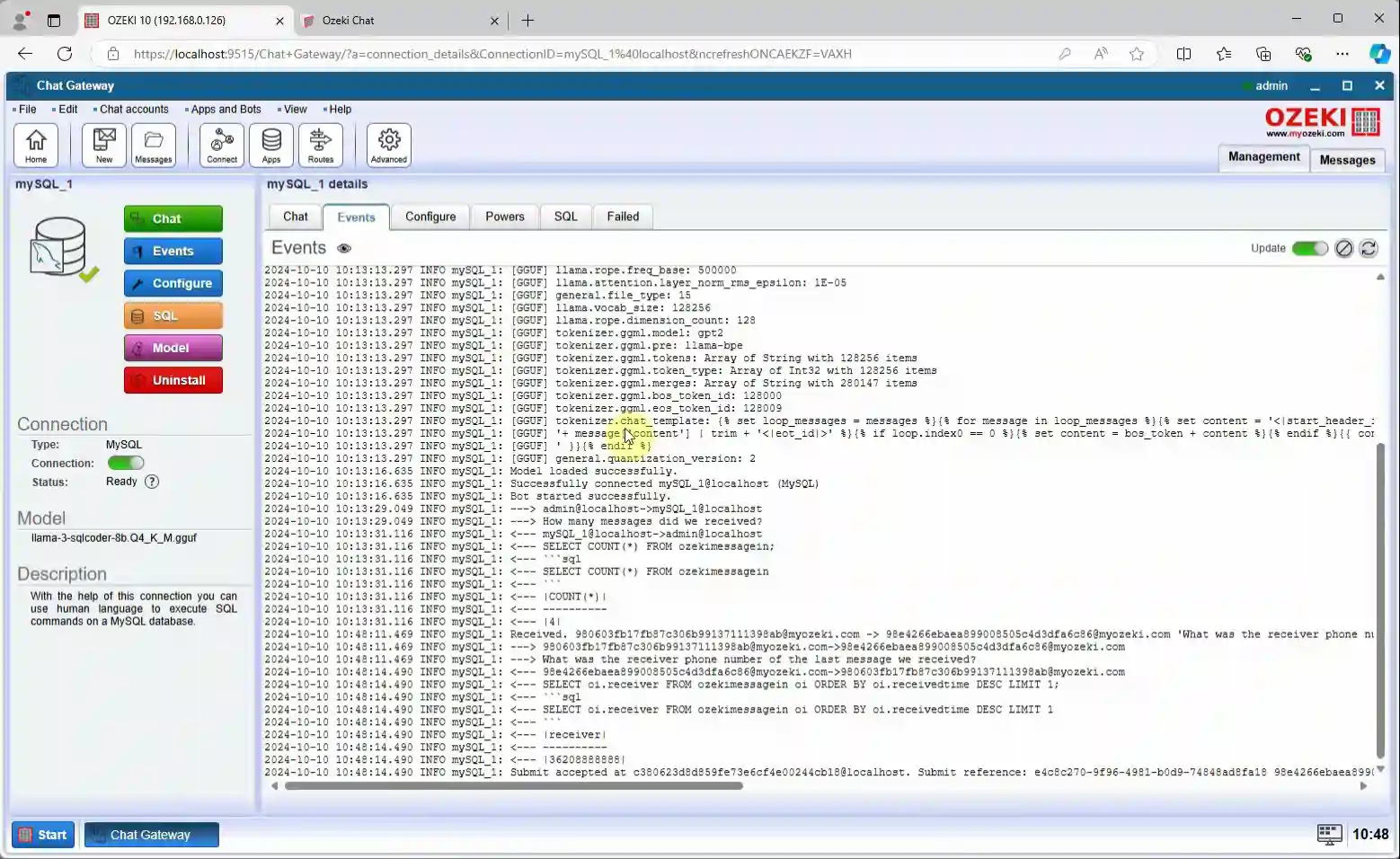
Task: Switch to the Chat tab
Action: tap(296, 217)
